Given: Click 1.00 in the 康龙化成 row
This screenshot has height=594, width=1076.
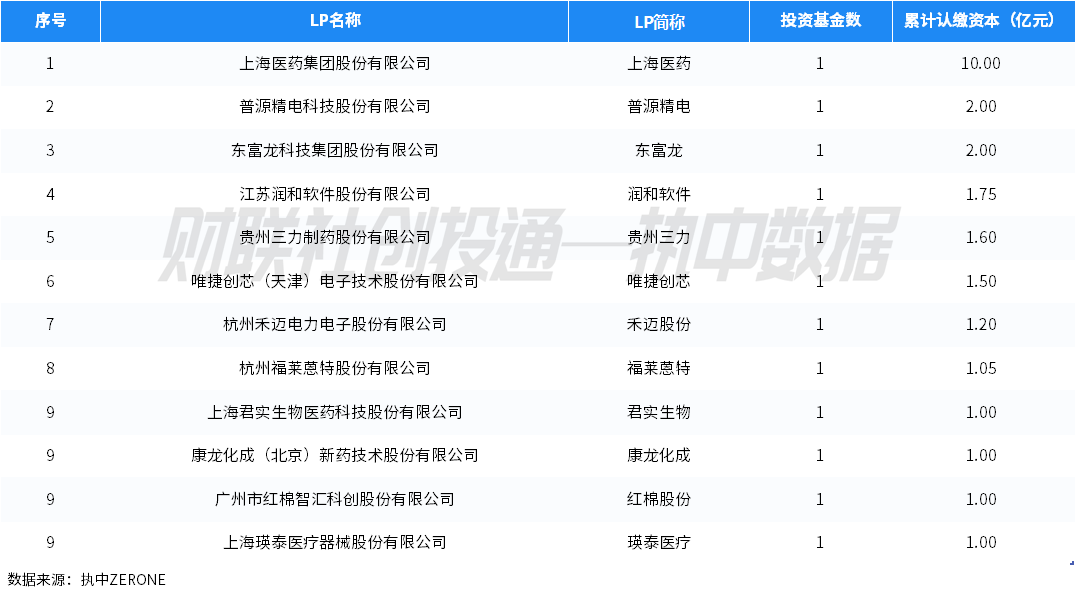Looking at the screenshot, I should pos(981,456).
